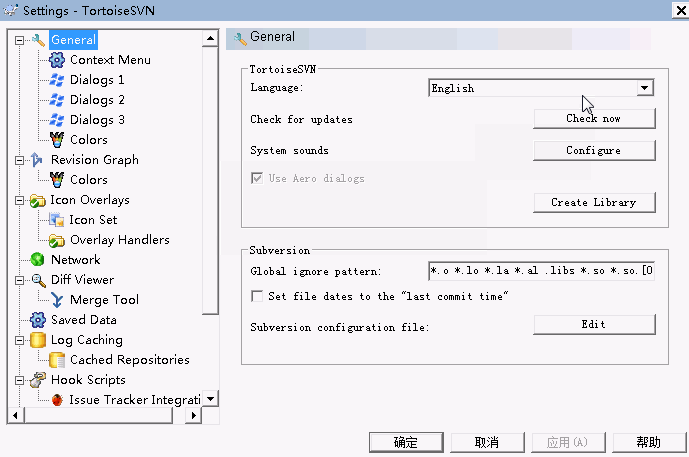
Task: Select the Cached Repositories tree row
Action: tap(130, 360)
